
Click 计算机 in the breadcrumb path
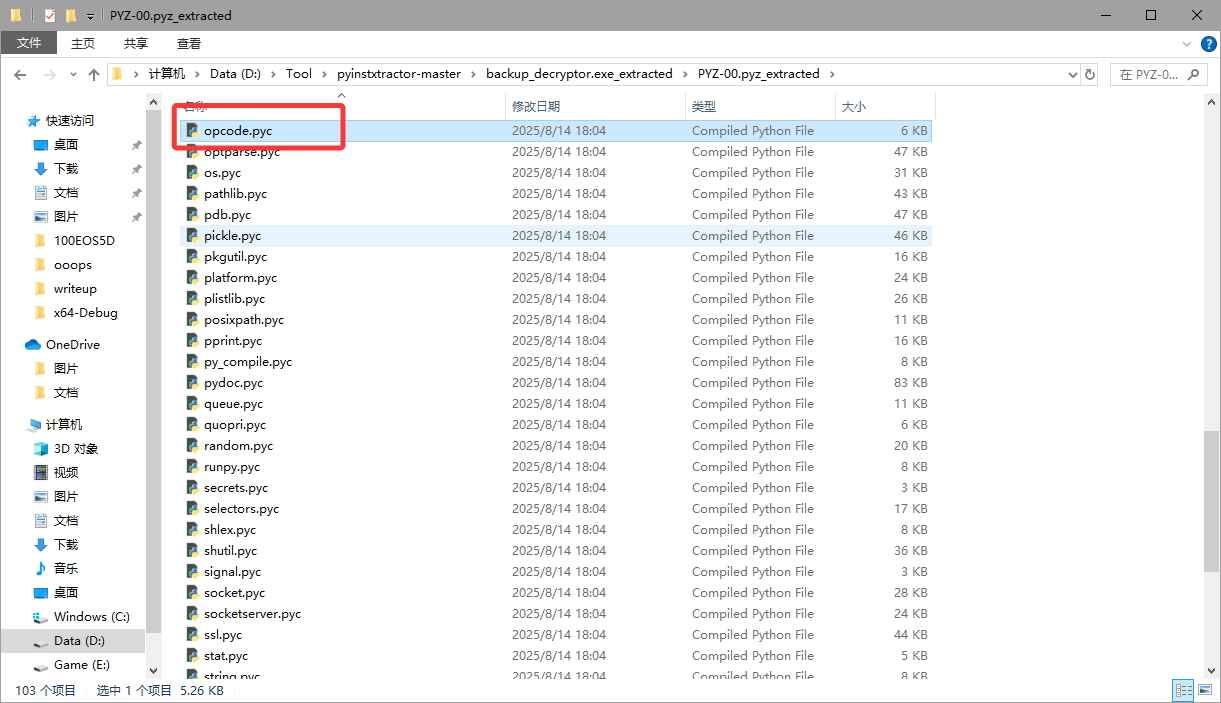pyautogui.click(x=167, y=74)
